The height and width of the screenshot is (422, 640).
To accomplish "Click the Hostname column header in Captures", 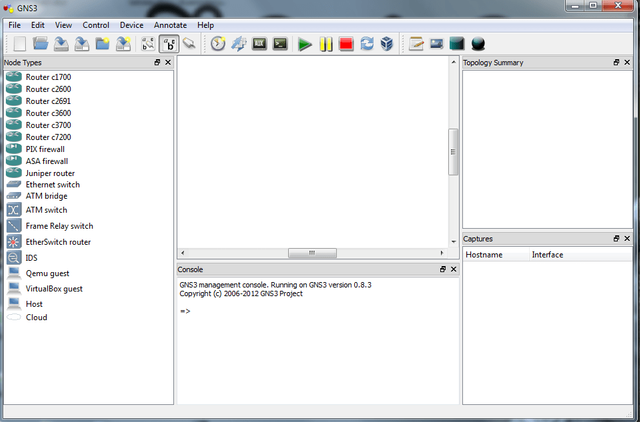I will pos(496,255).
